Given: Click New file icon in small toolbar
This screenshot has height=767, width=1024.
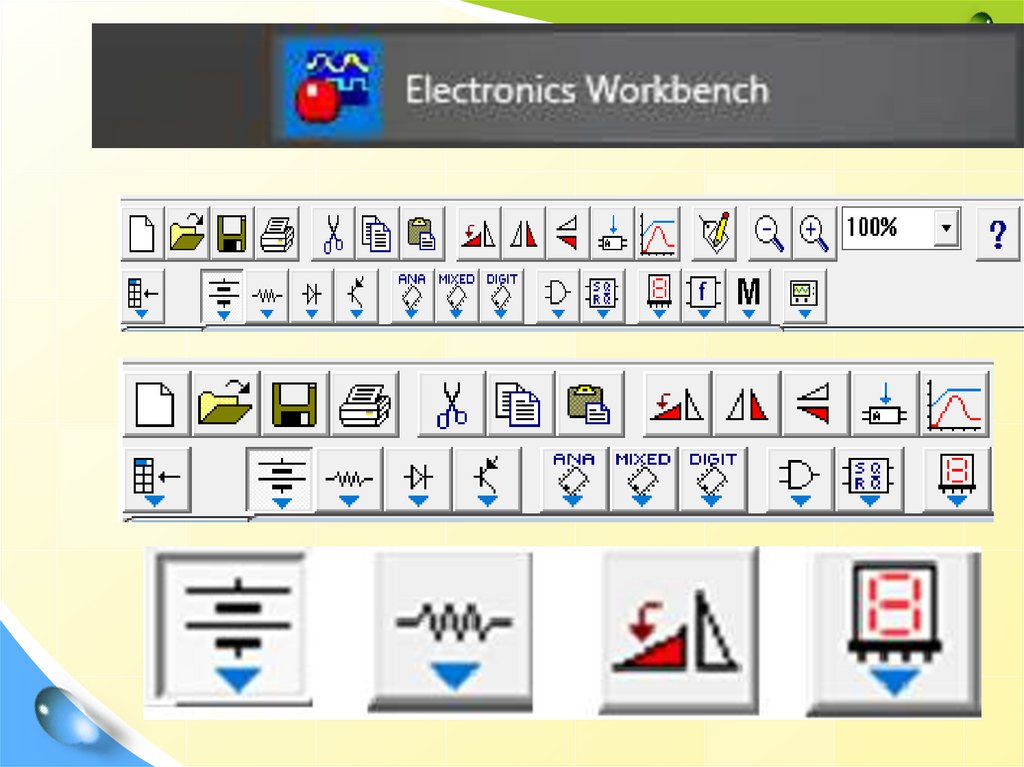Looking at the screenshot, I should coord(142,233).
